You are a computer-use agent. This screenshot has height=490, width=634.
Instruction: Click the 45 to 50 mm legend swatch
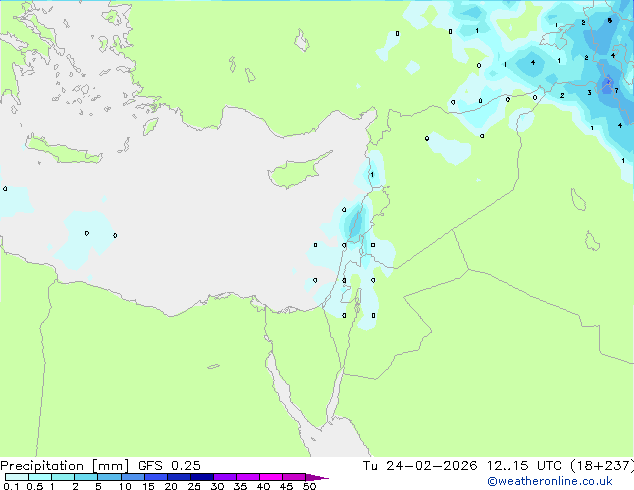pos(294,477)
